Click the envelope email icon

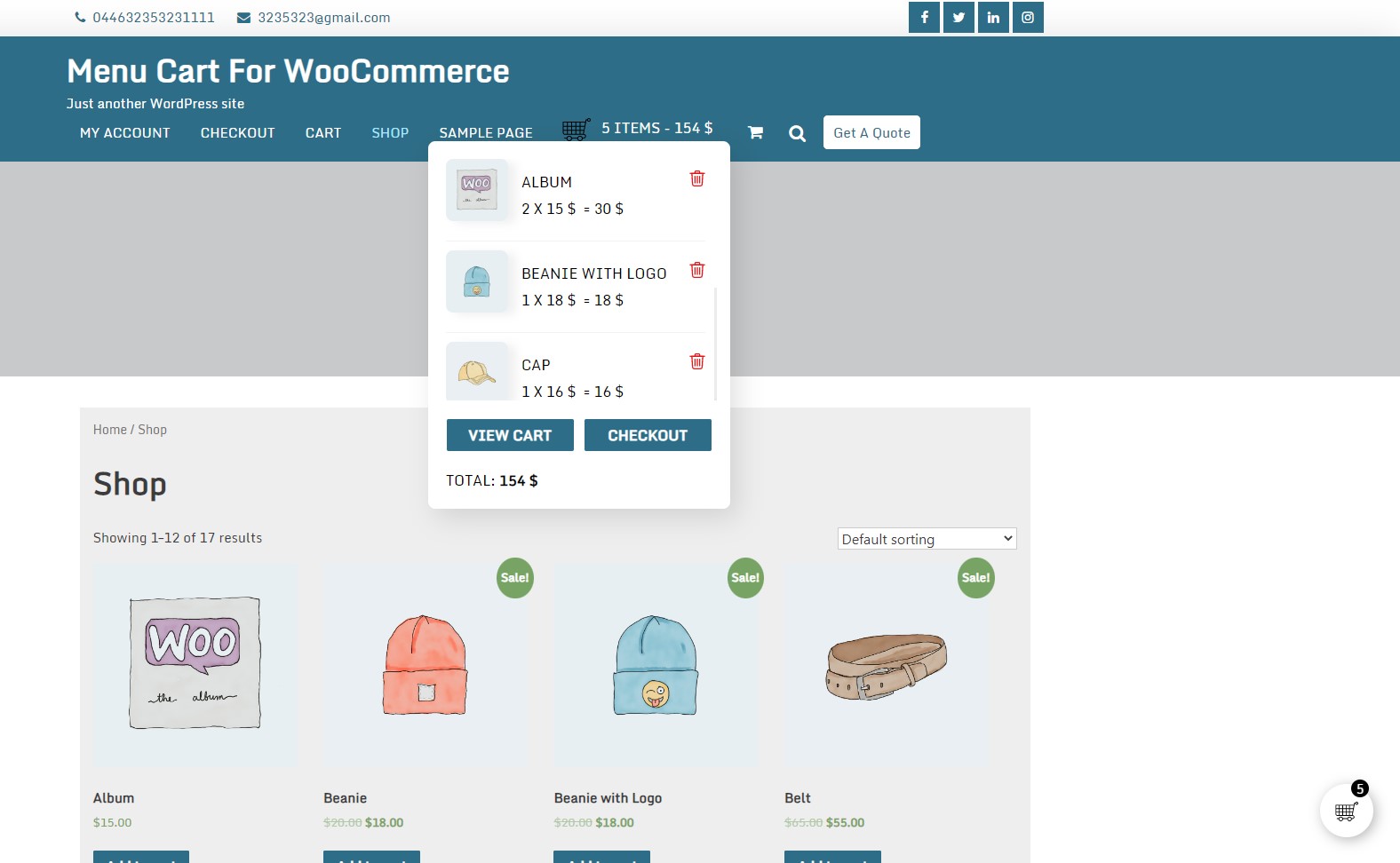[243, 18]
